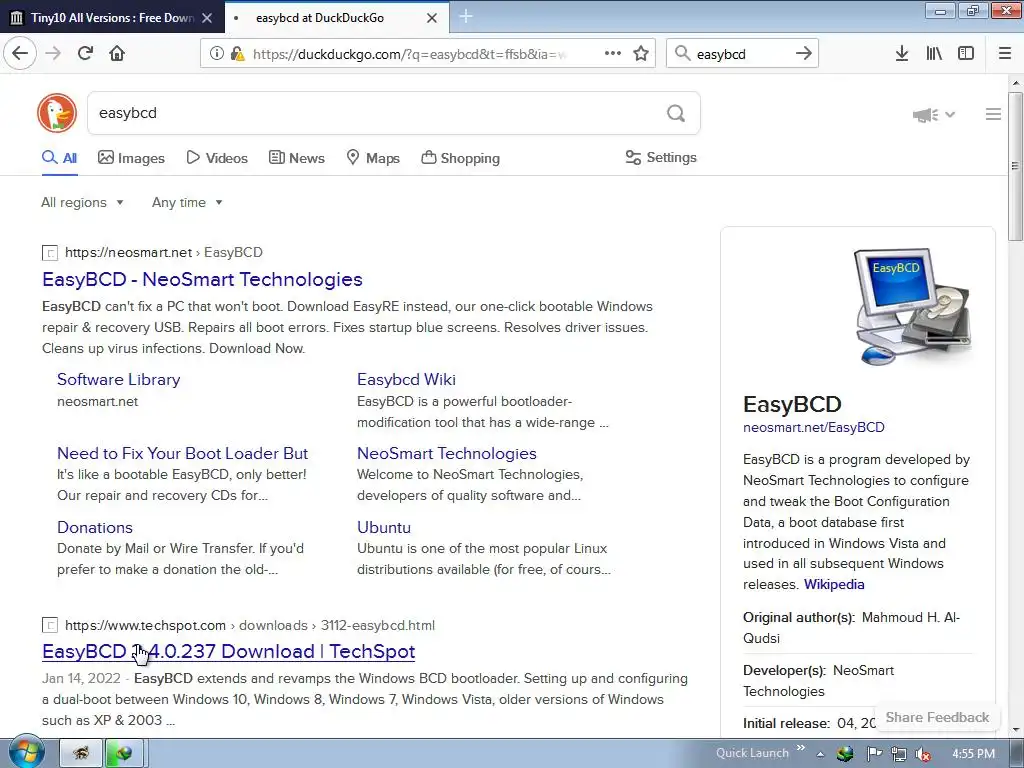The image size is (1024, 768).
Task: Switch to Images results
Action: [x=131, y=158]
